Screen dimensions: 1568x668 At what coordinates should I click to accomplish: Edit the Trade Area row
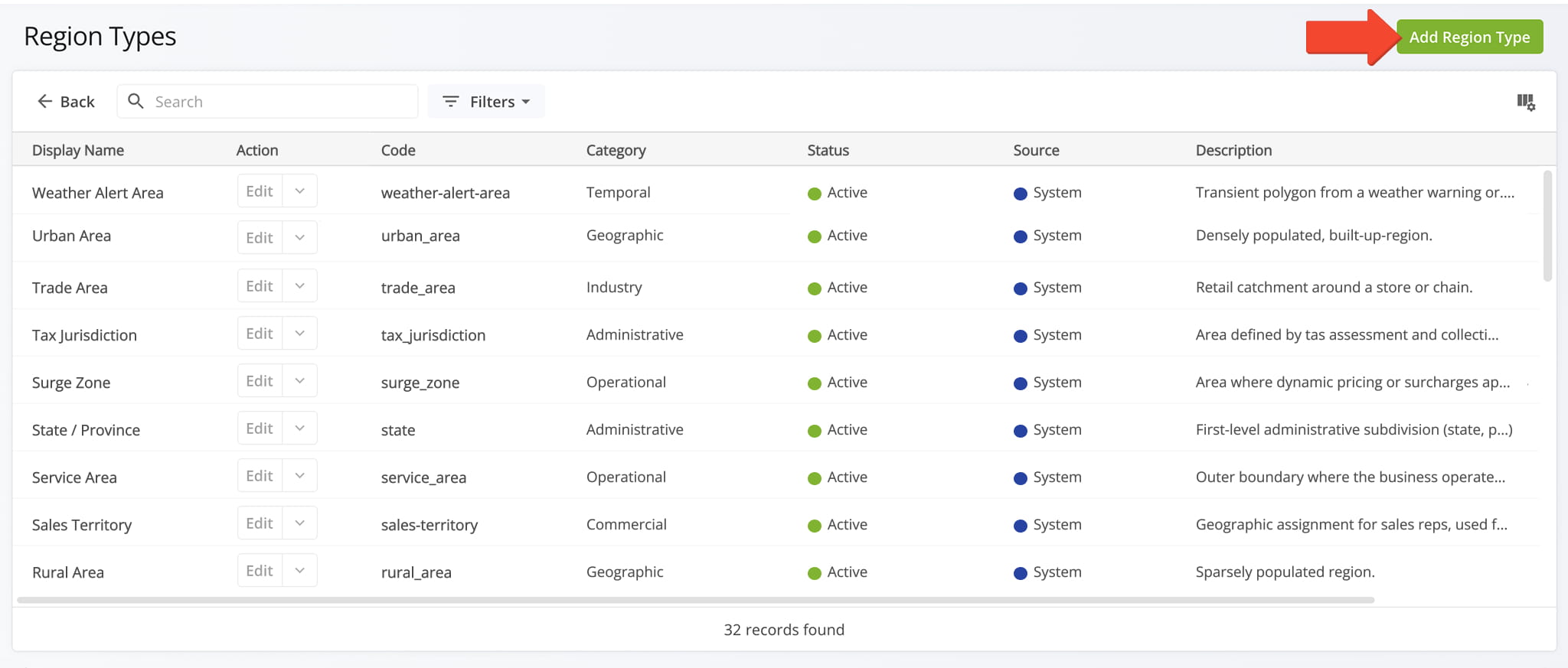coord(260,285)
